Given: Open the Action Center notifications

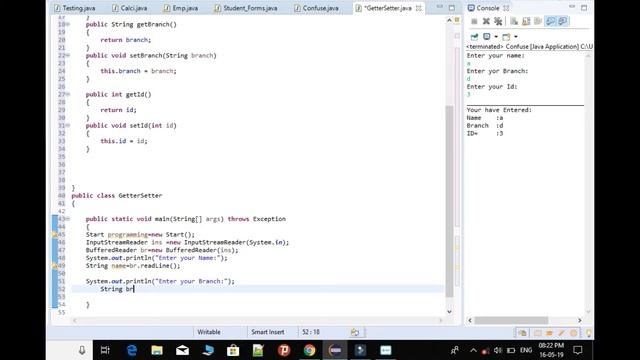Looking at the screenshot, I should tap(578, 350).
